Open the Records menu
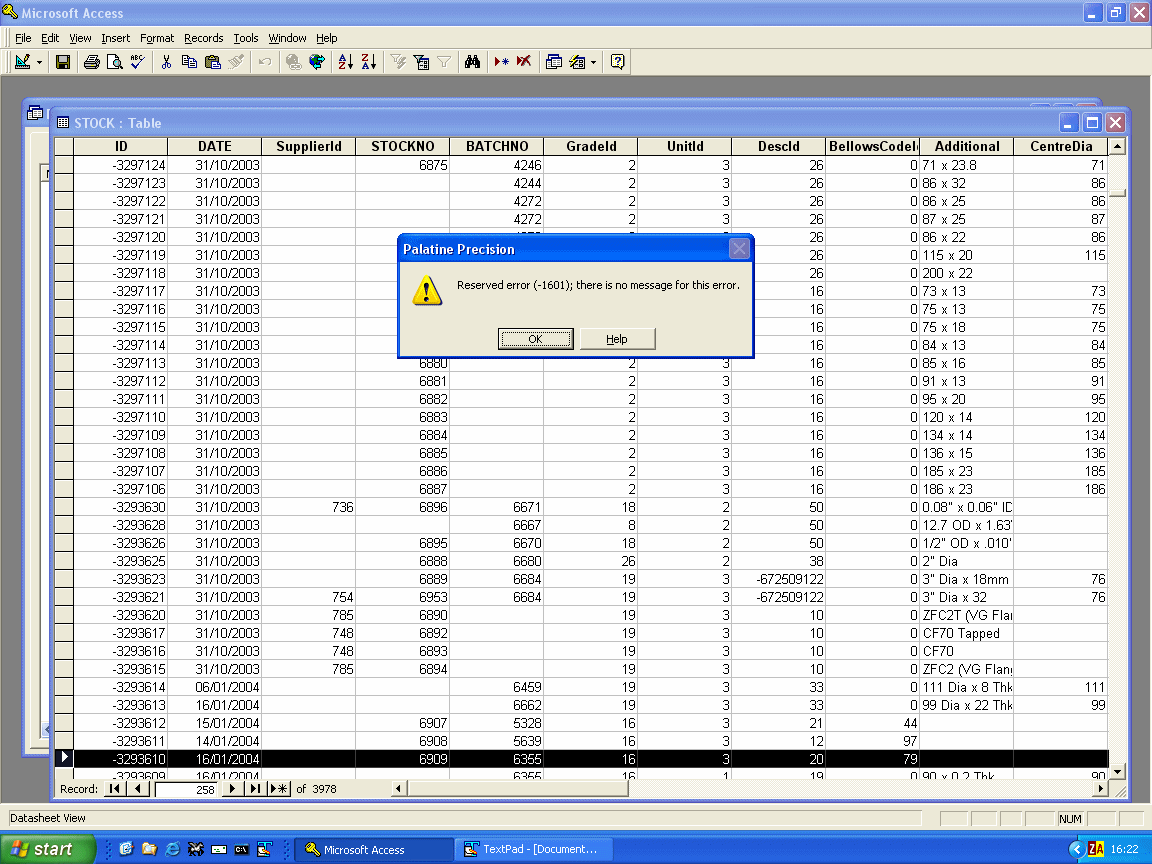1152x864 pixels. pyautogui.click(x=204, y=38)
